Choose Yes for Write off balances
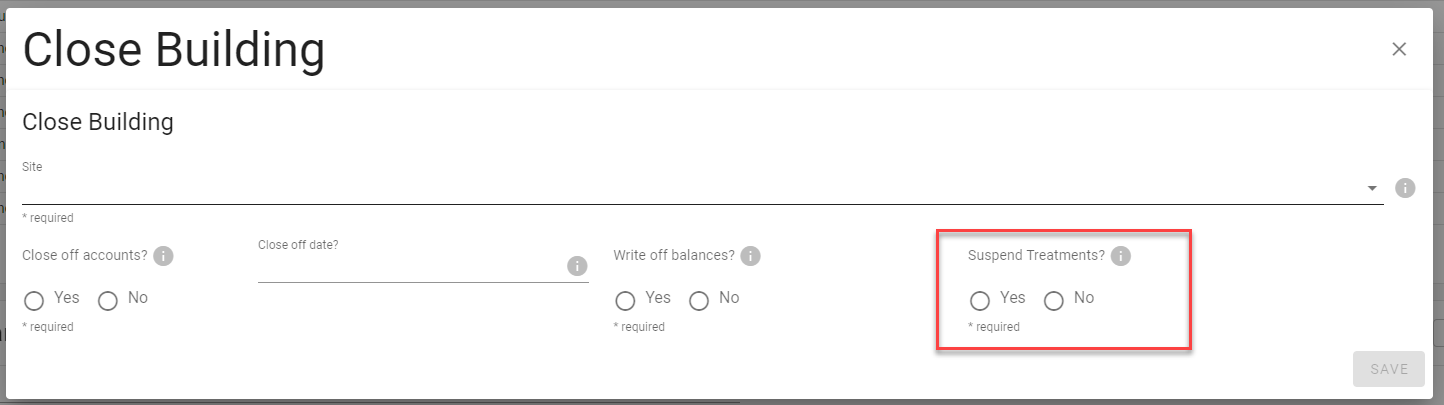 [625, 300]
